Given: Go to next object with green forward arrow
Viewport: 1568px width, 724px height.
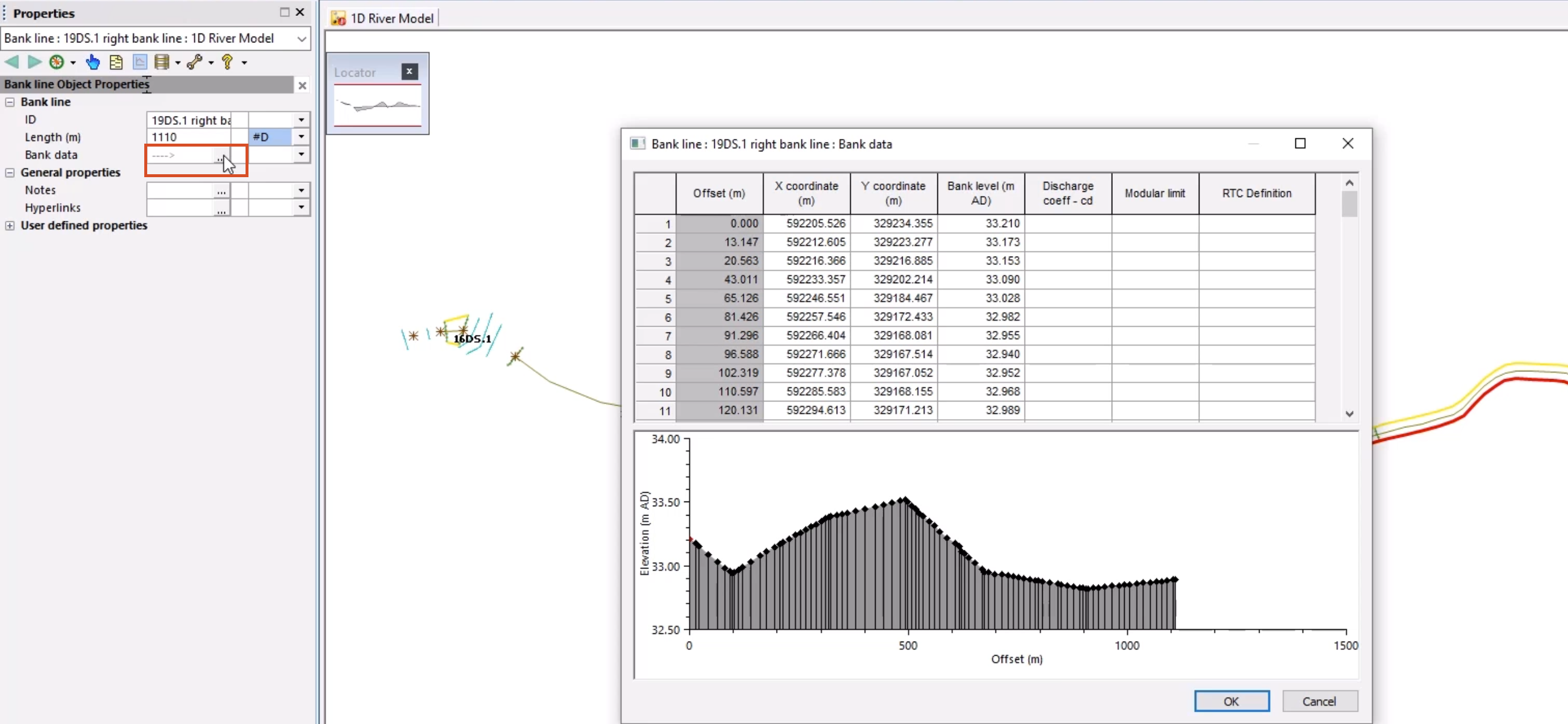Looking at the screenshot, I should point(34,62).
